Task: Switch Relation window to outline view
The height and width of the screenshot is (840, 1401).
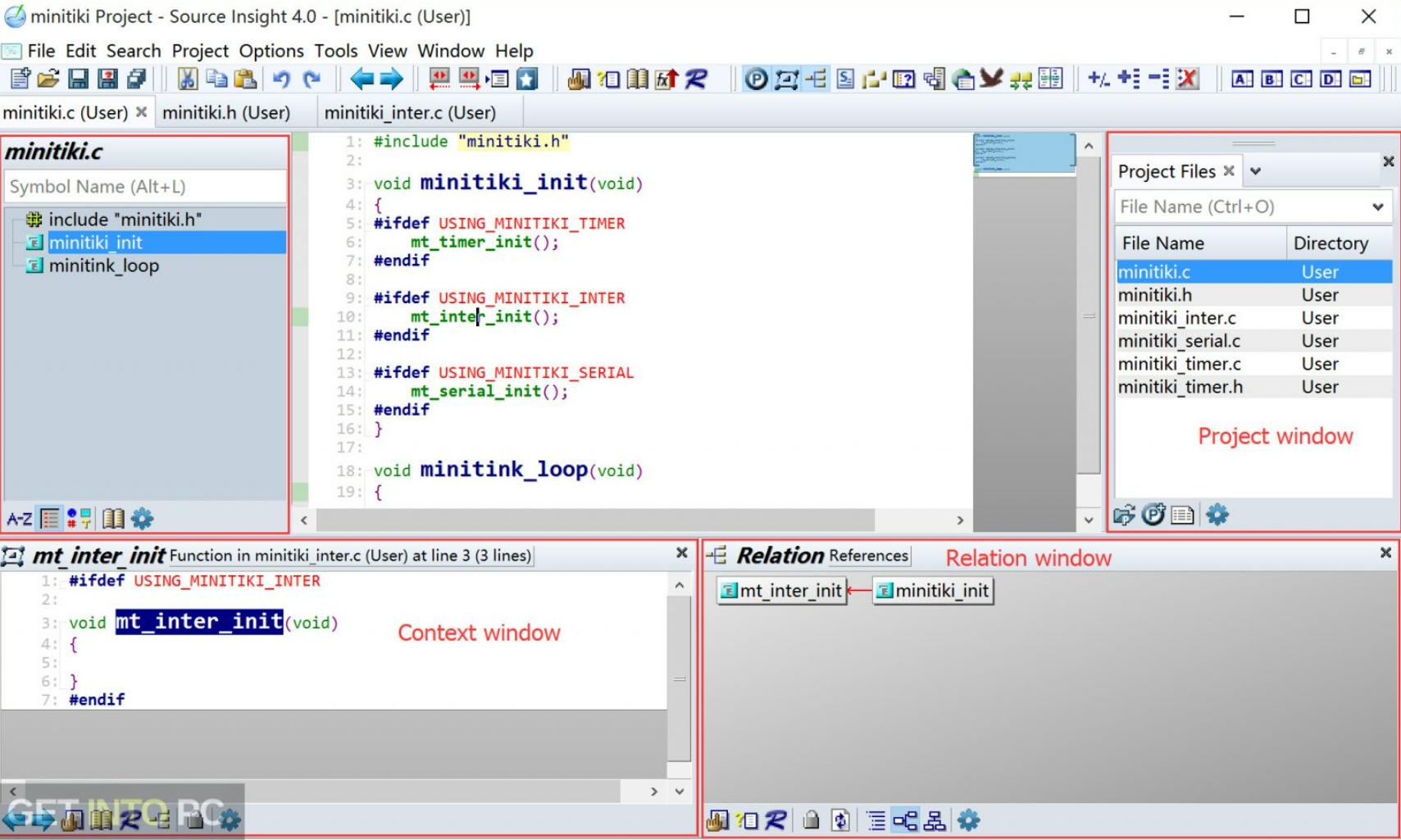Action: coord(876,820)
